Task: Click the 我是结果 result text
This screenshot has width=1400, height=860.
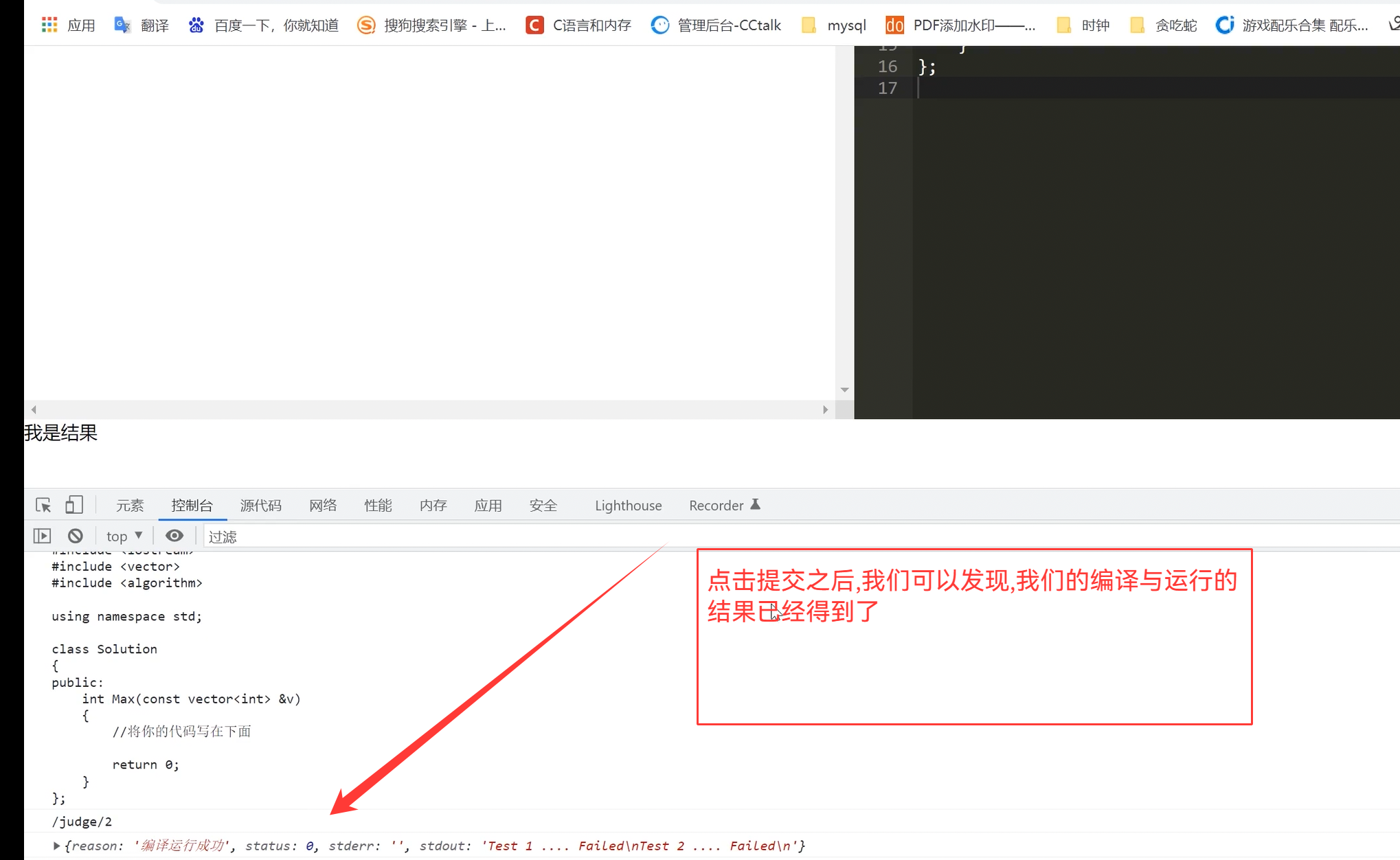Action: click(x=61, y=433)
